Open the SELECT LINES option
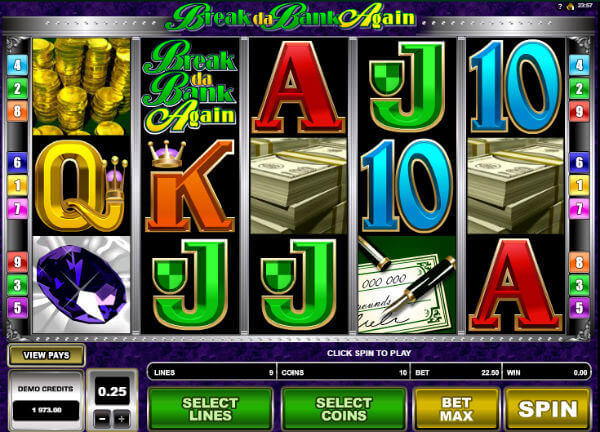The width and height of the screenshot is (600, 432). coord(210,409)
